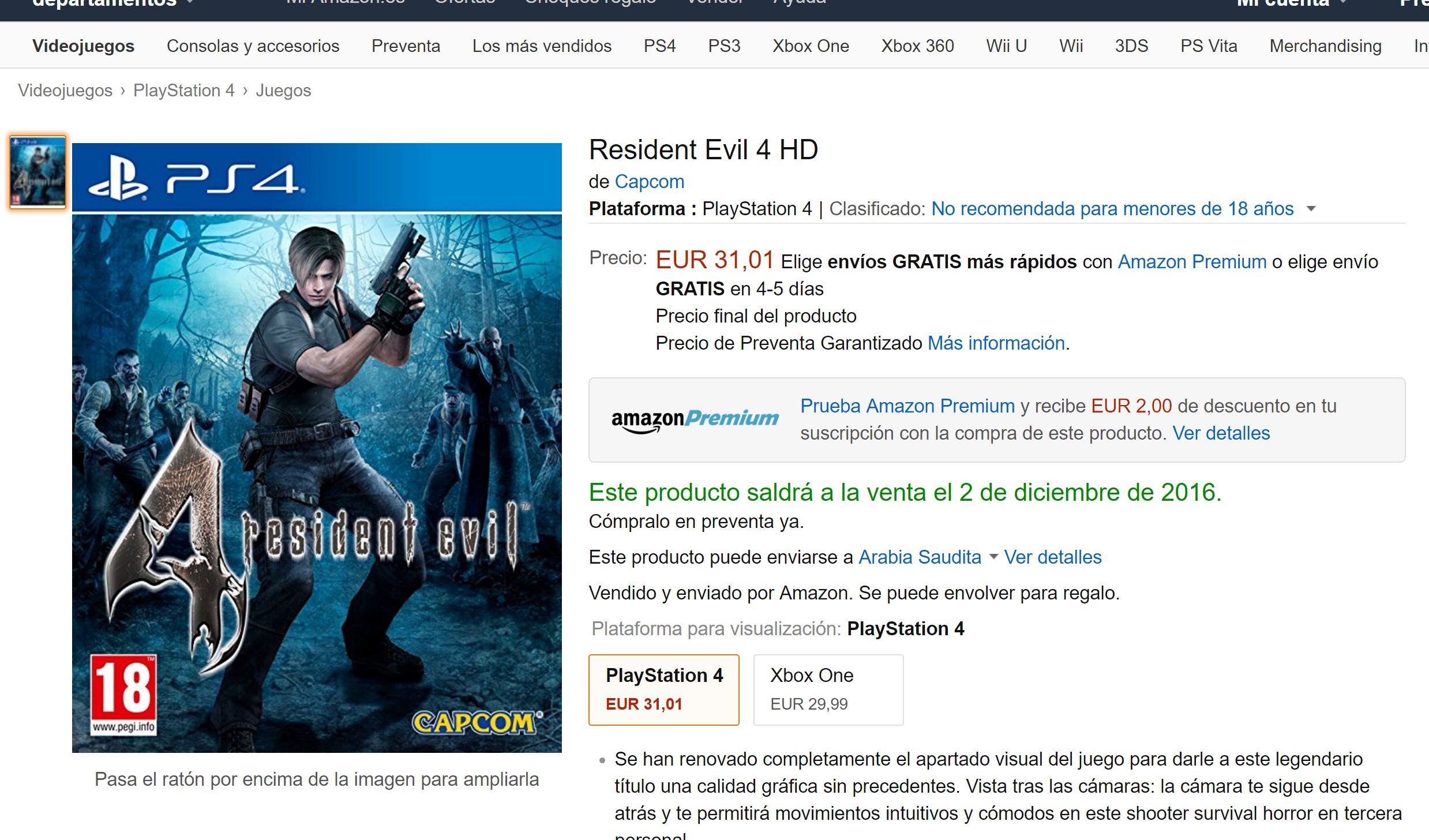Choose the Xbox One platform option
The height and width of the screenshot is (840, 1429).
[828, 689]
